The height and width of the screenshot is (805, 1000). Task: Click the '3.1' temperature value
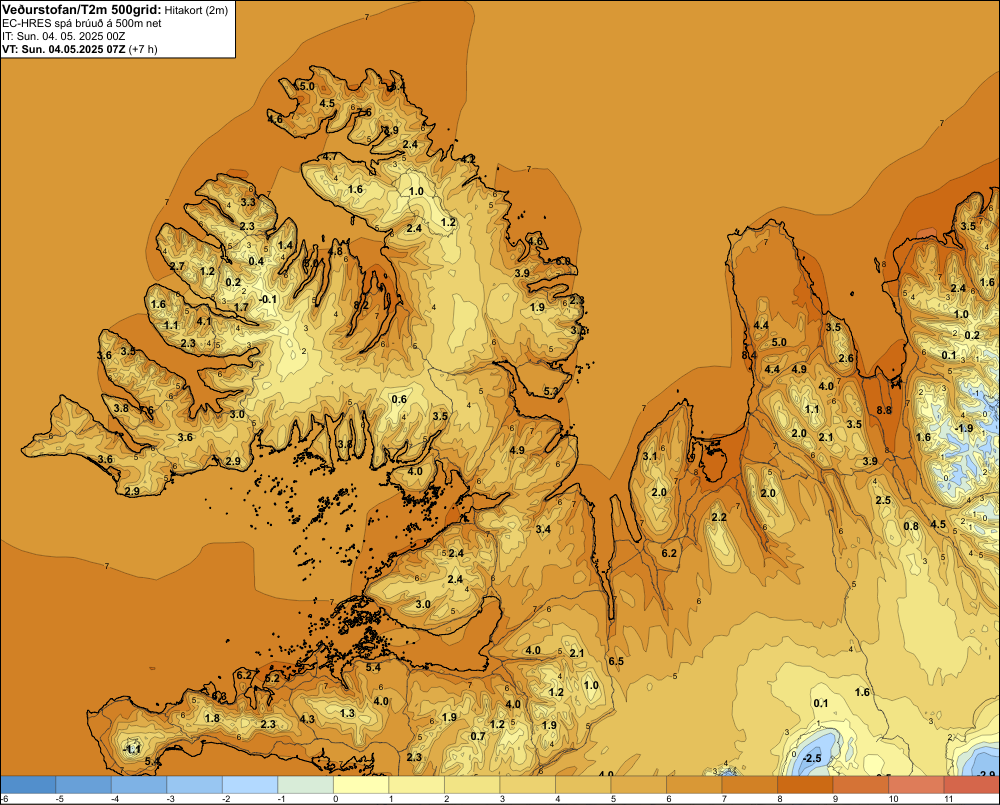(x=649, y=455)
